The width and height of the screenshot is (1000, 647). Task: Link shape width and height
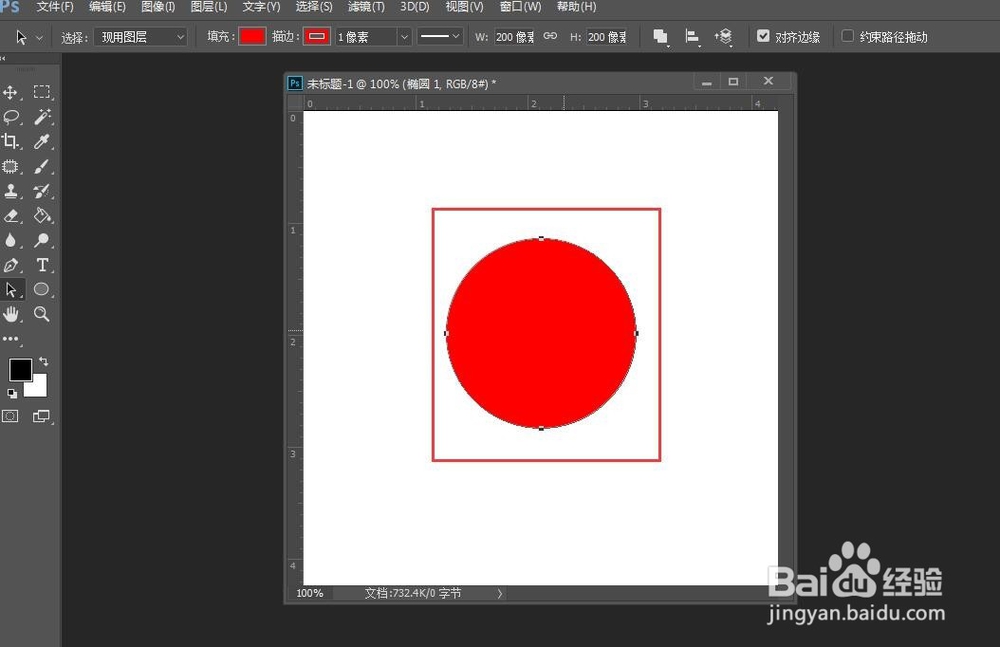tap(550, 36)
